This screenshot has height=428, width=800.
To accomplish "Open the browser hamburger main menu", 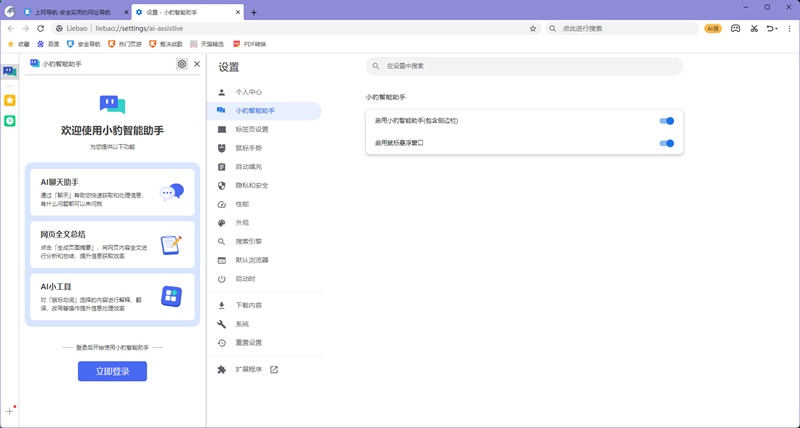I will click(x=790, y=29).
